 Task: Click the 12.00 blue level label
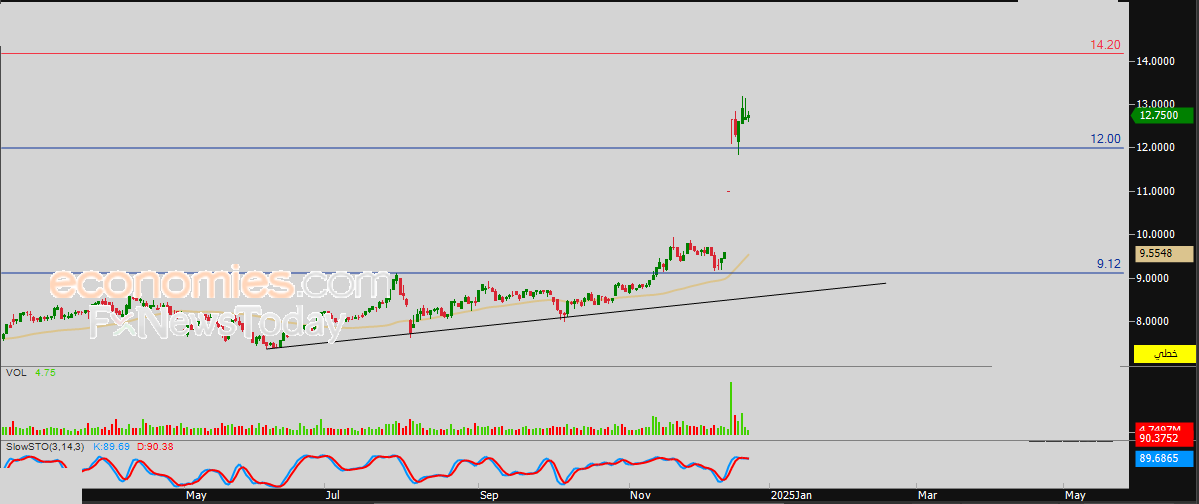(x=1105, y=138)
